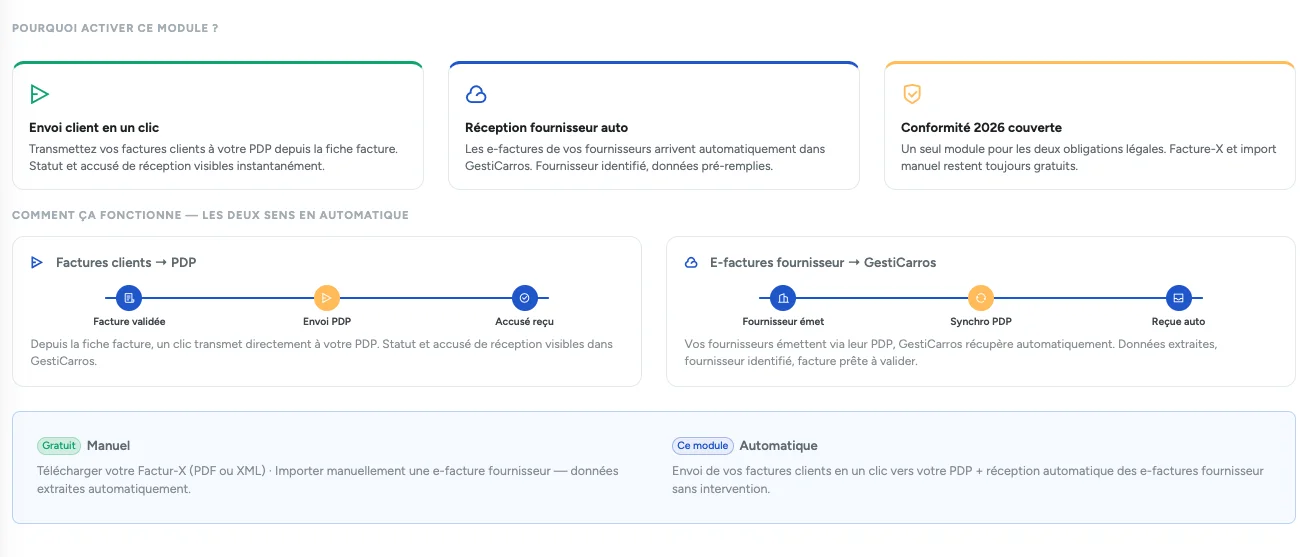Click the 'Facture validée' step circle icon
The image size is (1311, 557).
coord(129,298)
